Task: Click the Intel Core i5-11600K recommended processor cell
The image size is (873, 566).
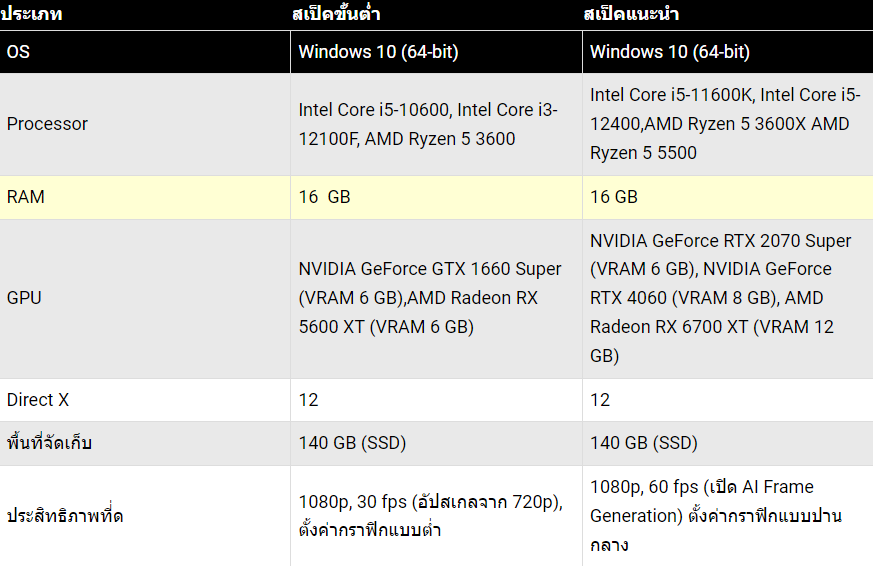Action: pyautogui.click(x=728, y=124)
